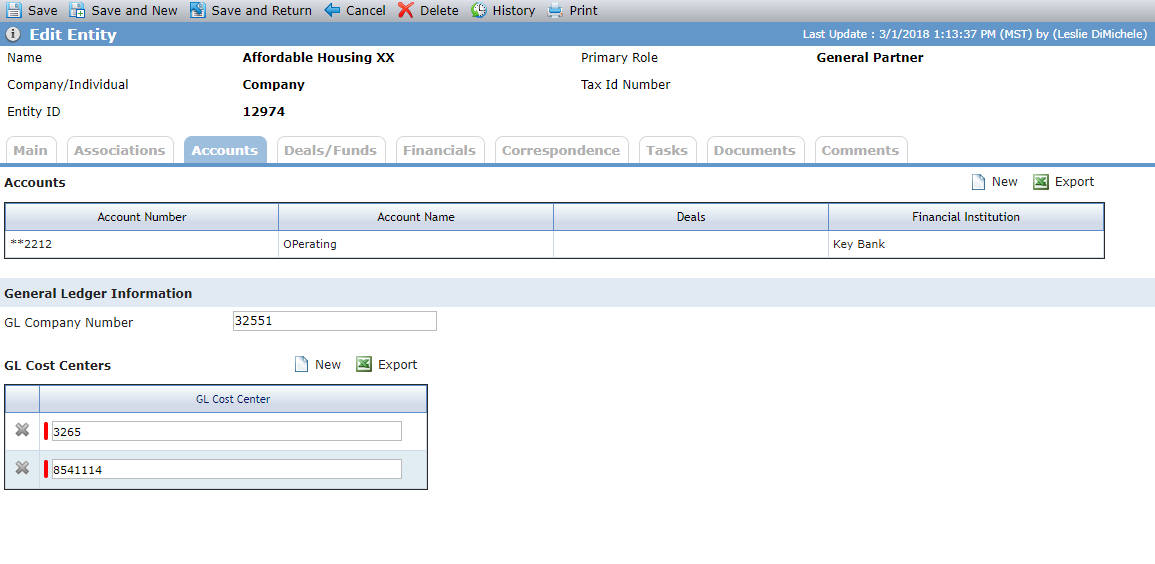Click the Save and Return icon
The height and width of the screenshot is (564, 1155).
(197, 10)
